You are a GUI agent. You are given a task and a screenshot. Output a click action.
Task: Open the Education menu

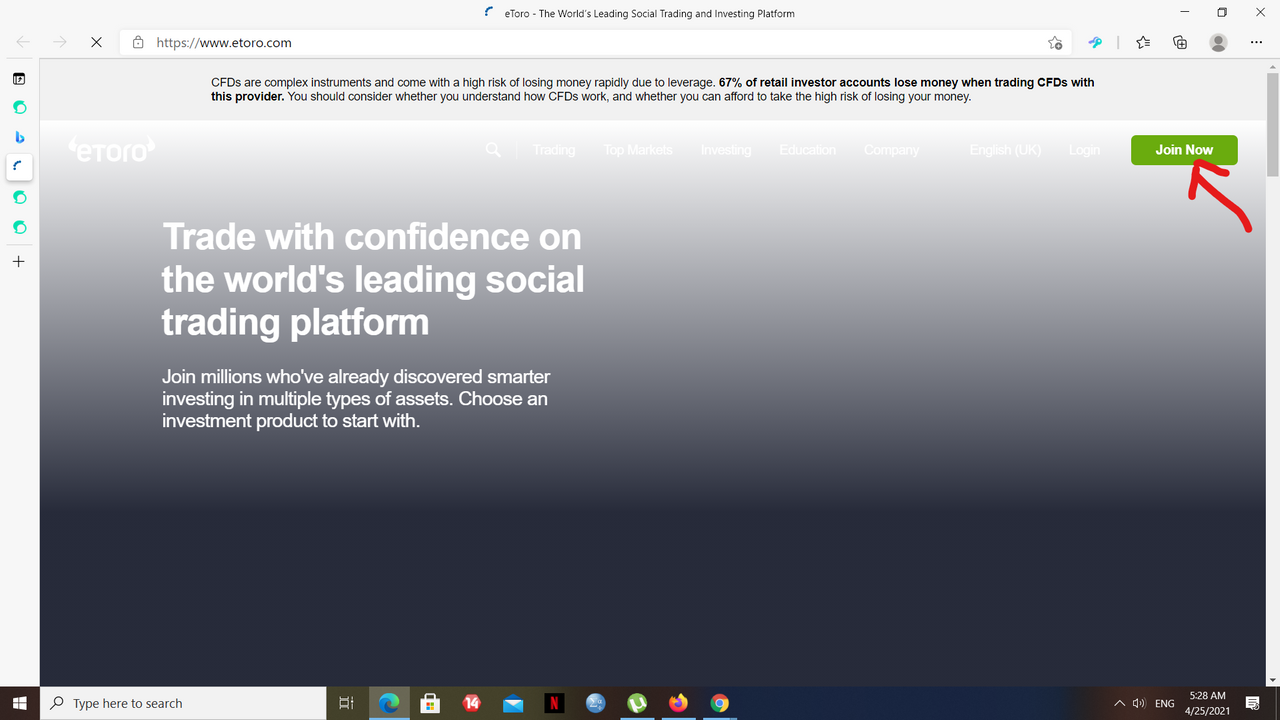[807, 150]
